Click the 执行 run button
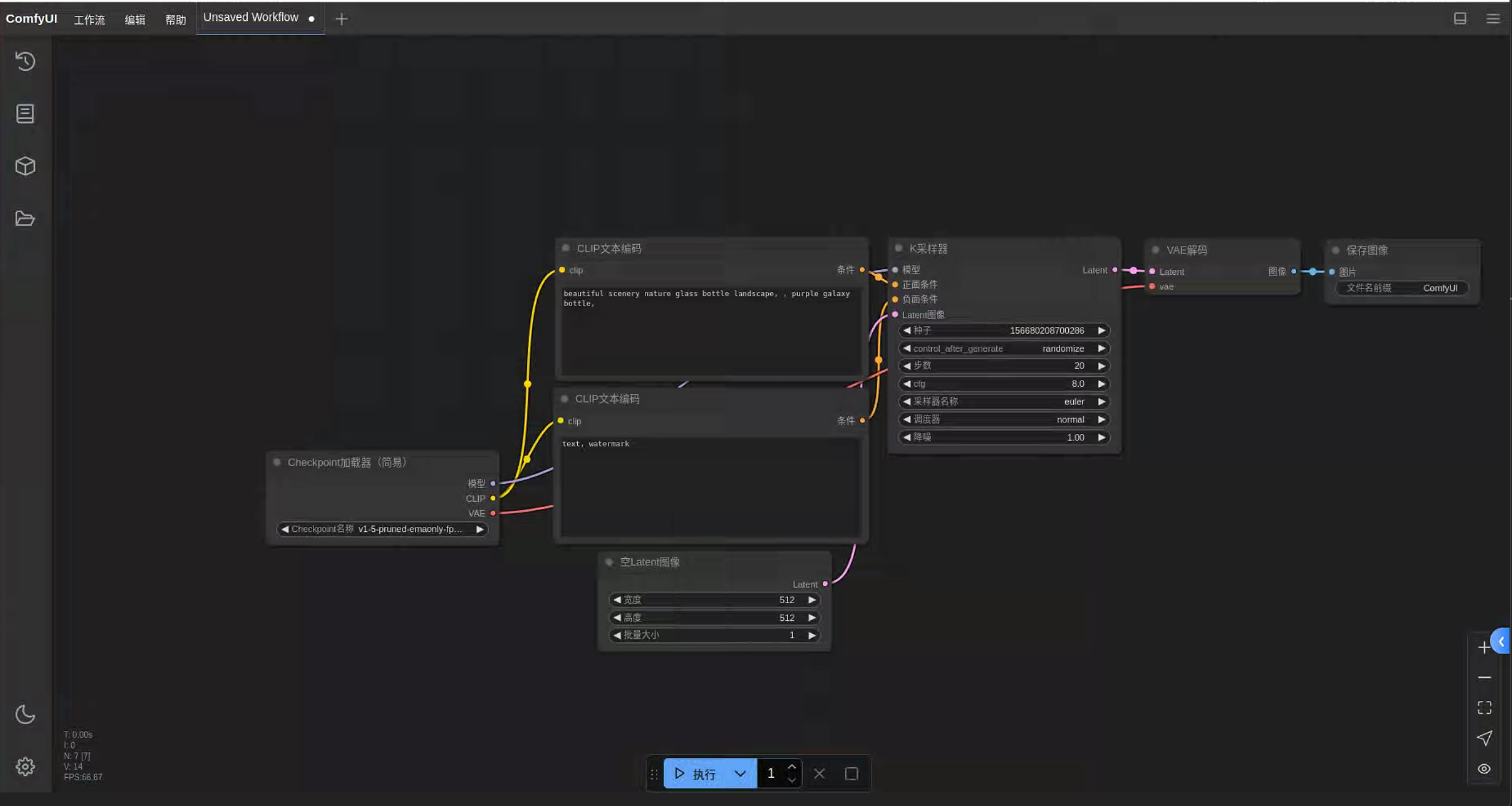1512x806 pixels. pos(696,773)
